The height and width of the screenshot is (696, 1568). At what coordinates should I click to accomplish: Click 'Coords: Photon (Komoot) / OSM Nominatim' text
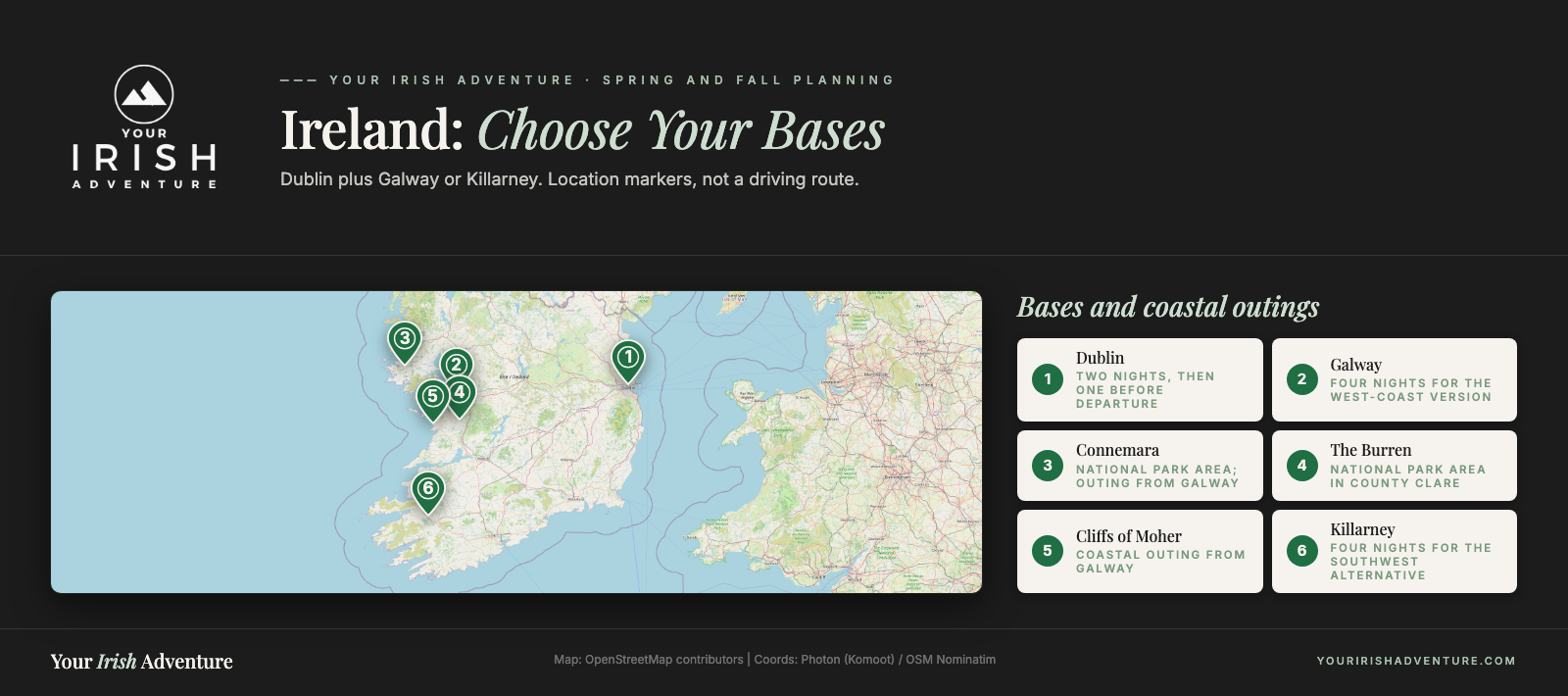click(875, 660)
